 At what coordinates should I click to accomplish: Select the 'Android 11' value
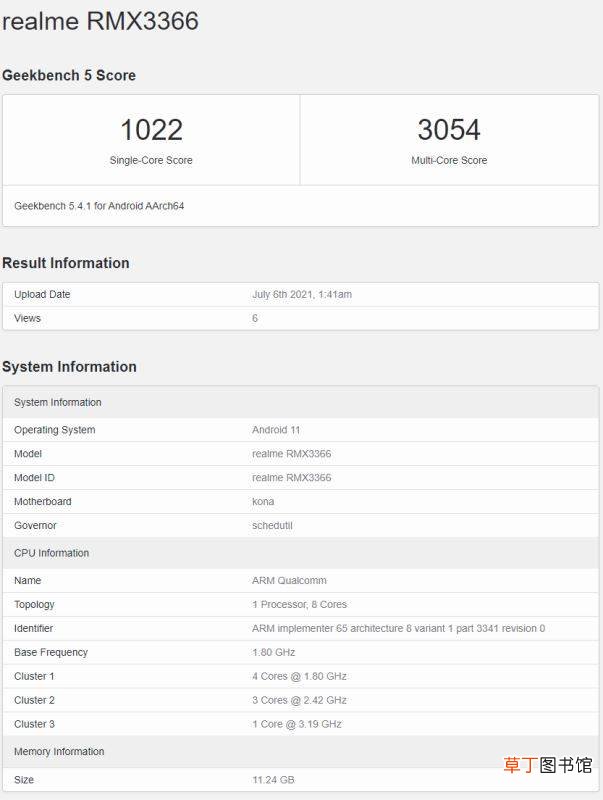pos(276,430)
